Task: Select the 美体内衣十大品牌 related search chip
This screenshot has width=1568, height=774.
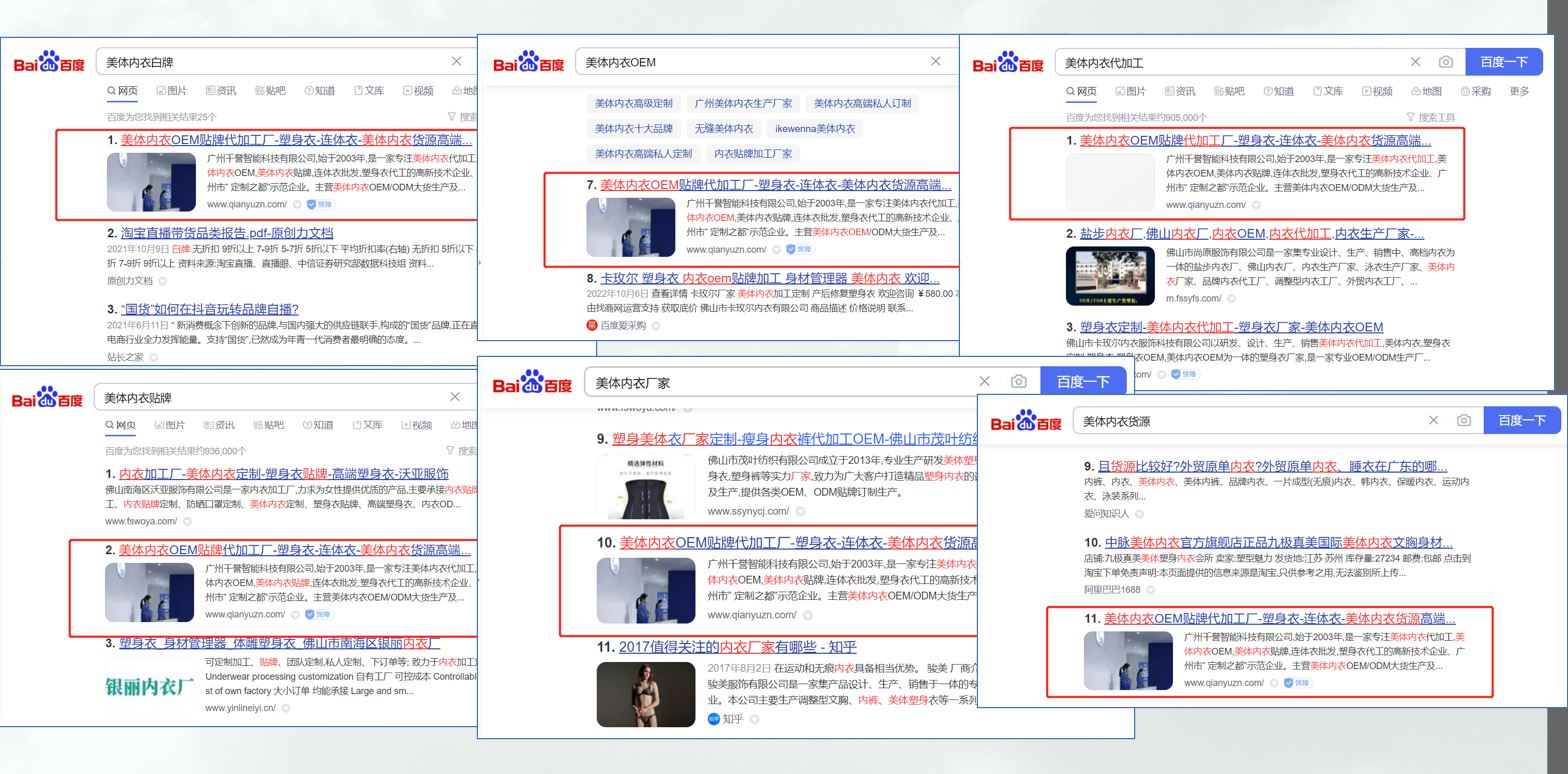Action: (x=633, y=128)
